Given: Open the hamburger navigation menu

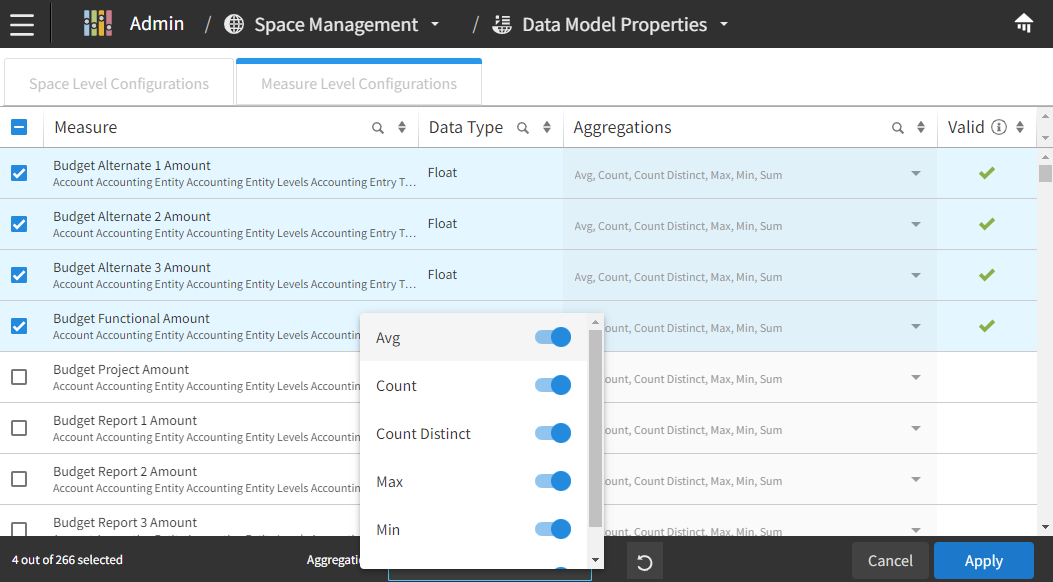Looking at the screenshot, I should coord(24,24).
